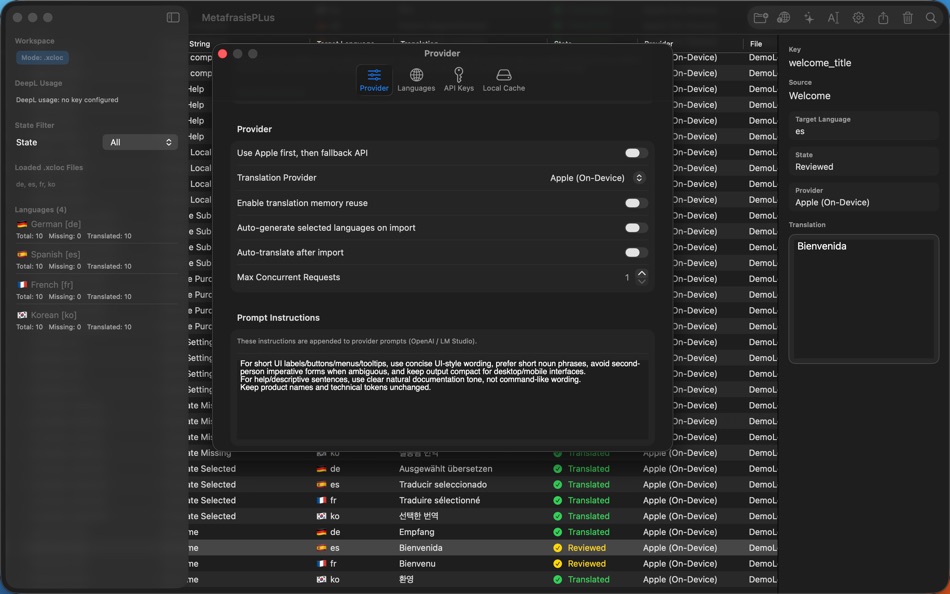Open settings via the gear toolbar icon

click(x=858, y=18)
